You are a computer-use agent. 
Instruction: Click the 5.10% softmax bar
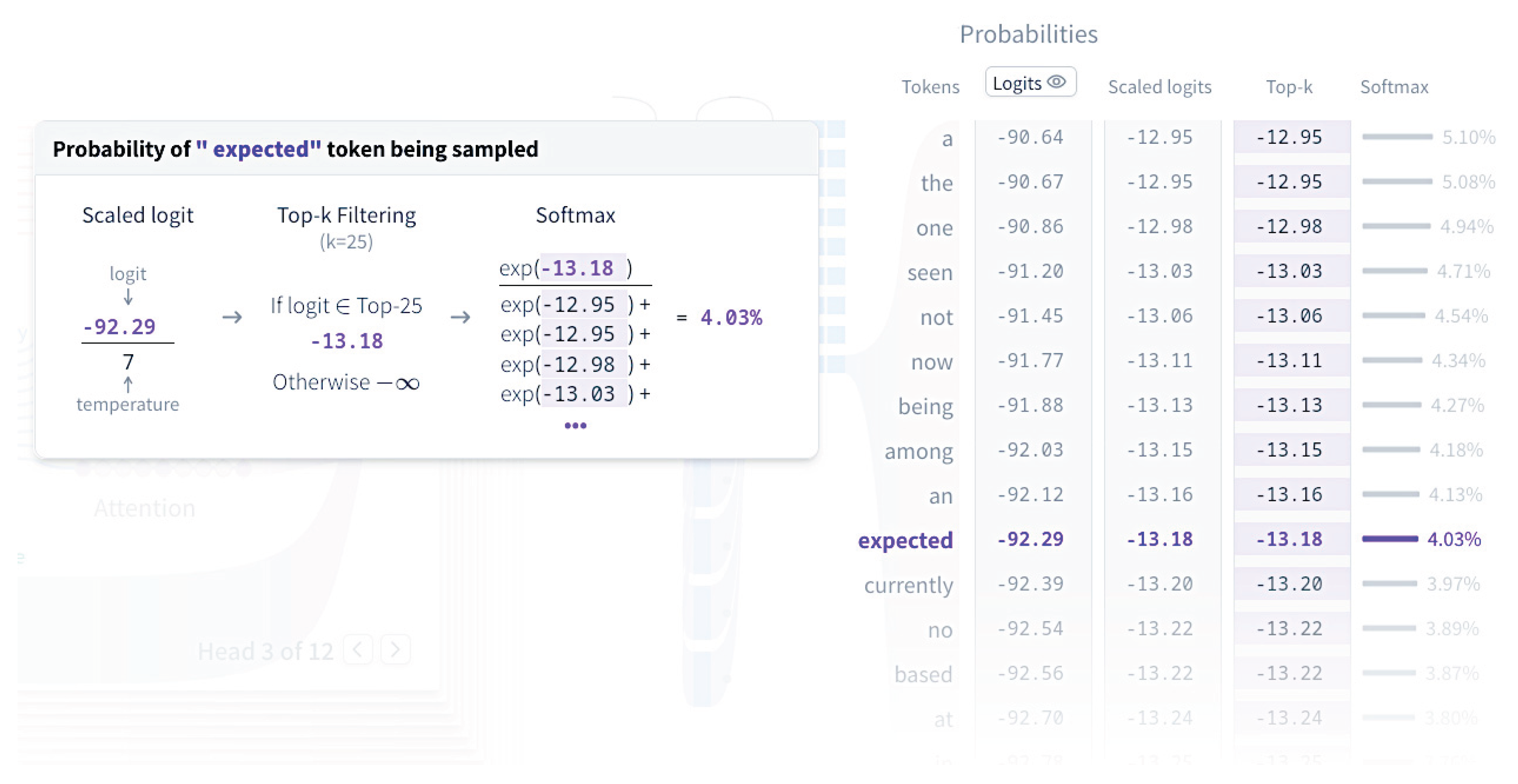1397,136
